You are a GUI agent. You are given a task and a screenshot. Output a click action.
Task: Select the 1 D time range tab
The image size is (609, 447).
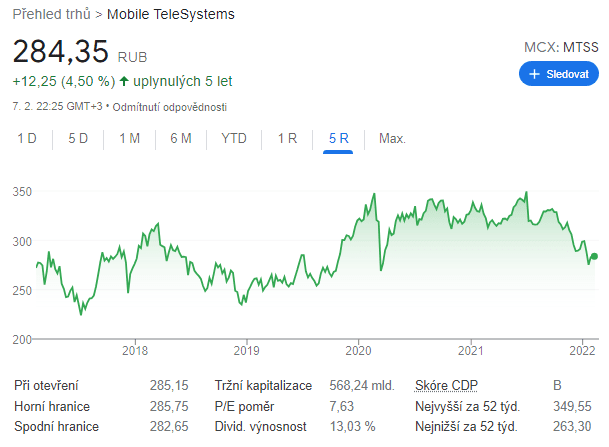(27, 138)
